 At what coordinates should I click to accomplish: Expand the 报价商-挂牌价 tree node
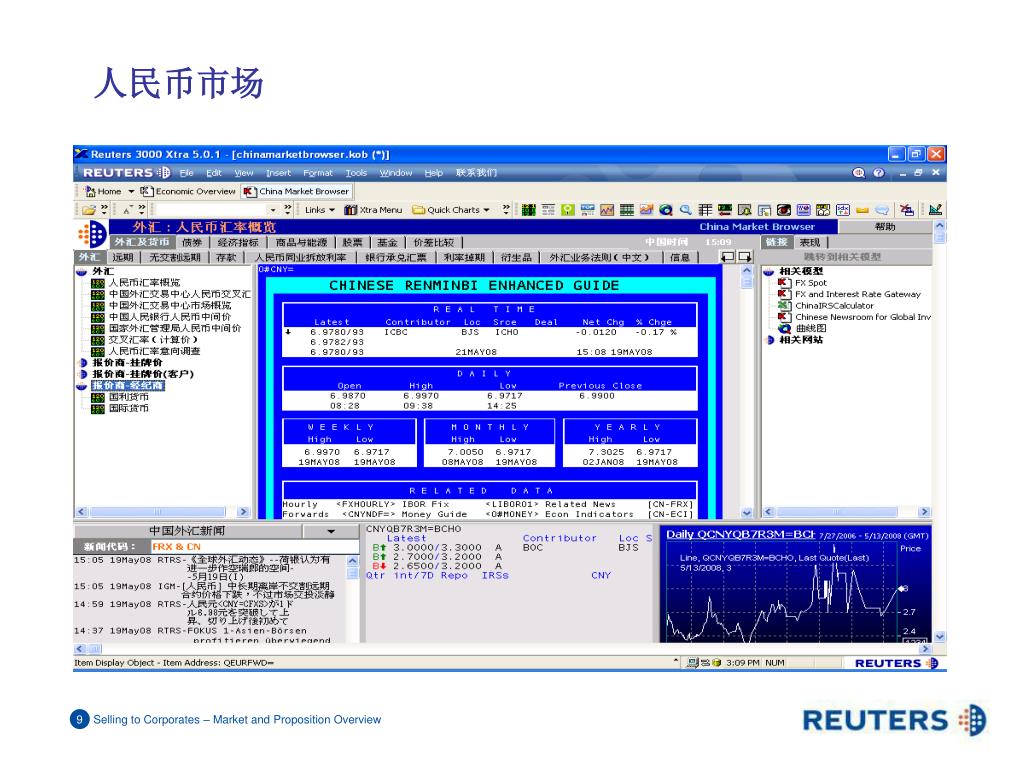(x=82, y=362)
